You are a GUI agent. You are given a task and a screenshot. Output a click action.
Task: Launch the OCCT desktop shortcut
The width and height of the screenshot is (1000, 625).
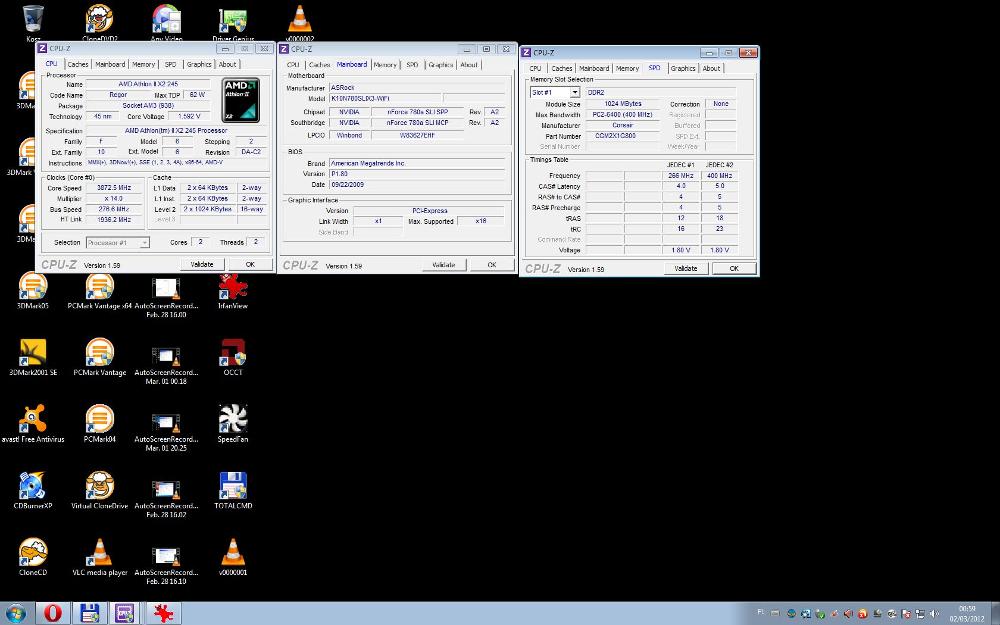[233, 357]
